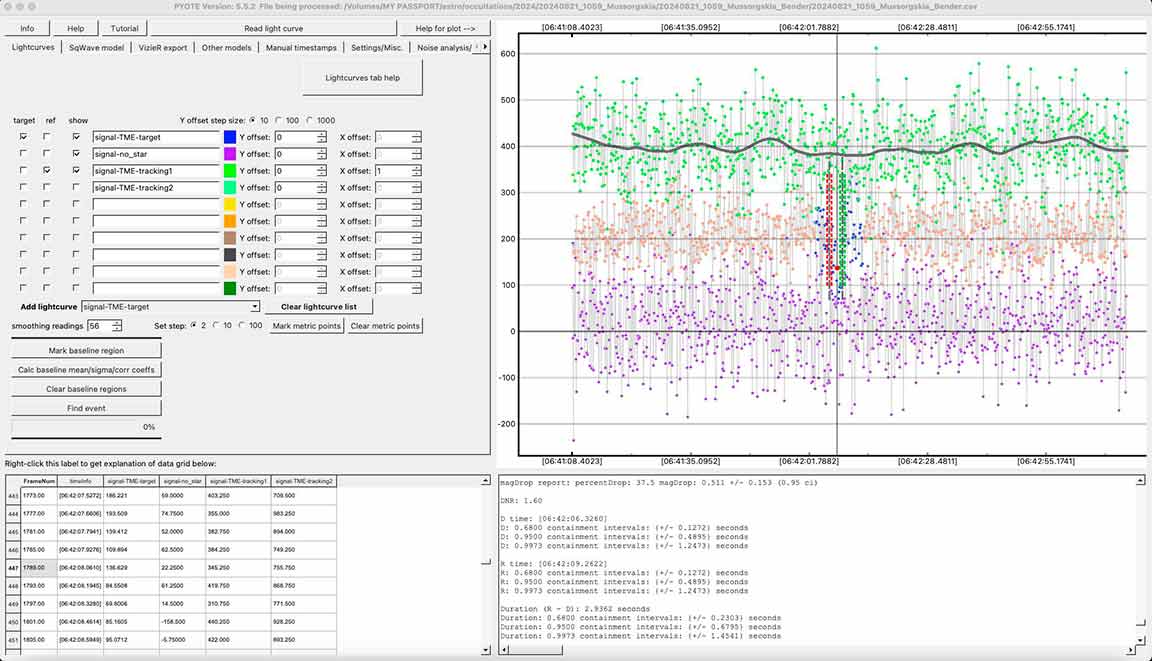Click Read light curve button
Viewport: 1152px width, 661px height.
273,29
